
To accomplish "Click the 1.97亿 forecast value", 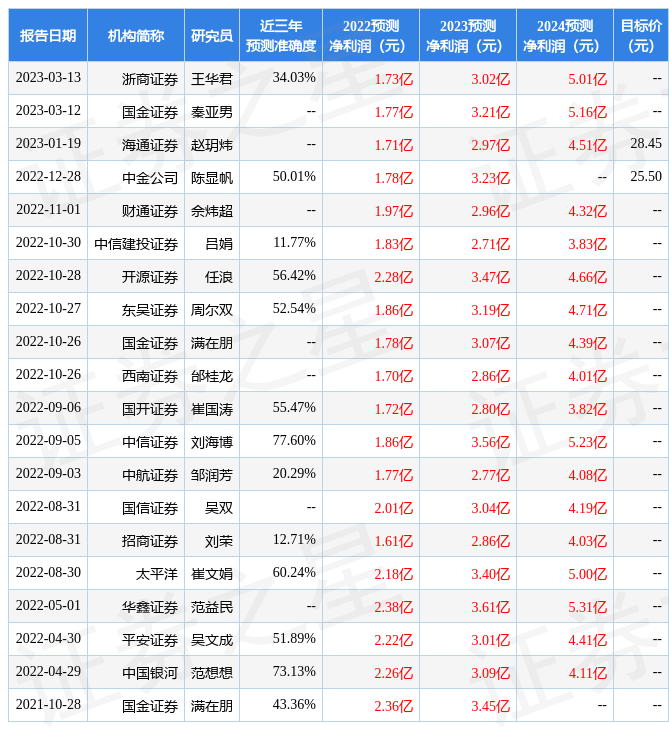I will (394, 211).
